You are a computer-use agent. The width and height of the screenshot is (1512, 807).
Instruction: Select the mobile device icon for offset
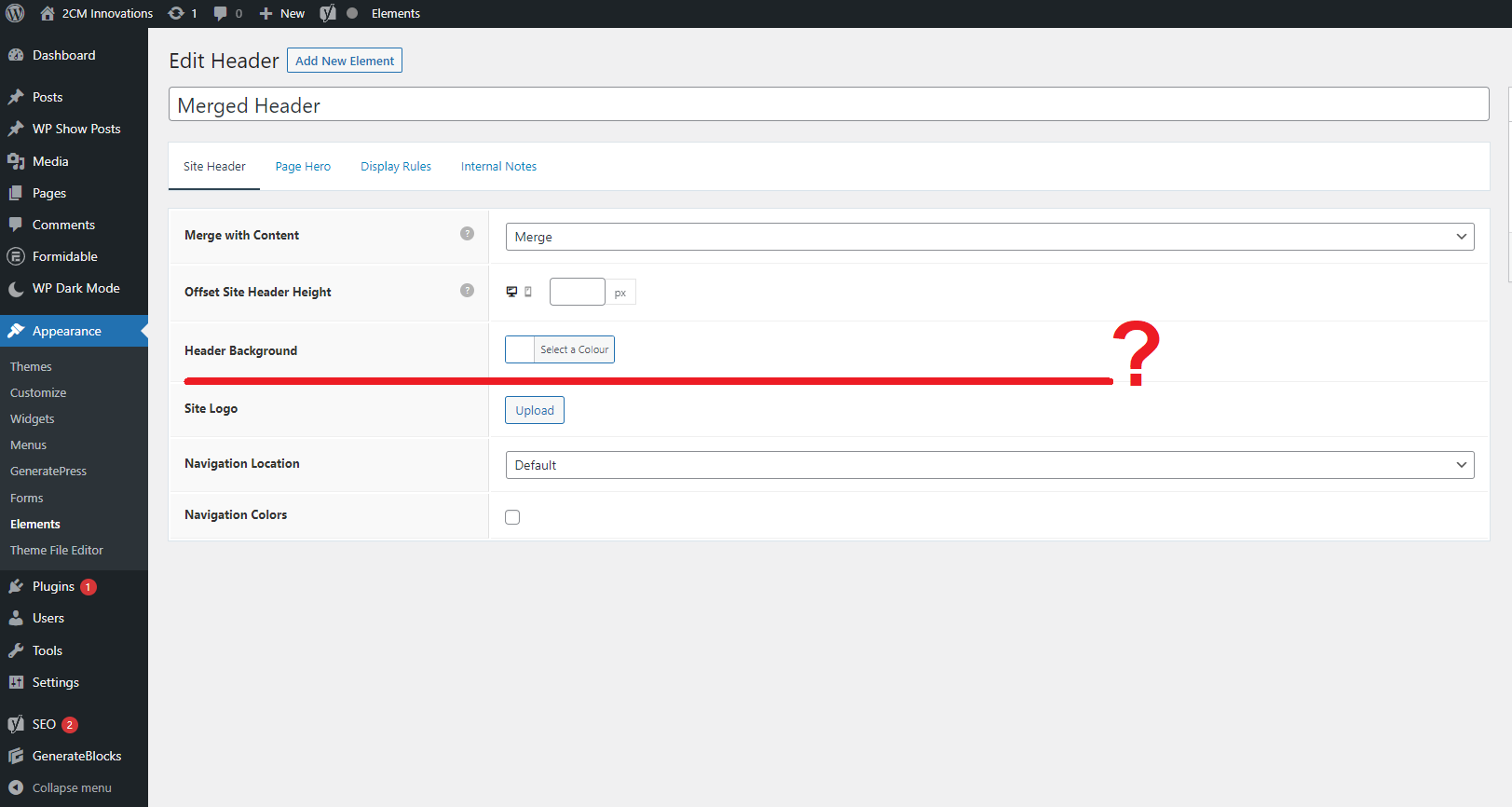tap(528, 292)
